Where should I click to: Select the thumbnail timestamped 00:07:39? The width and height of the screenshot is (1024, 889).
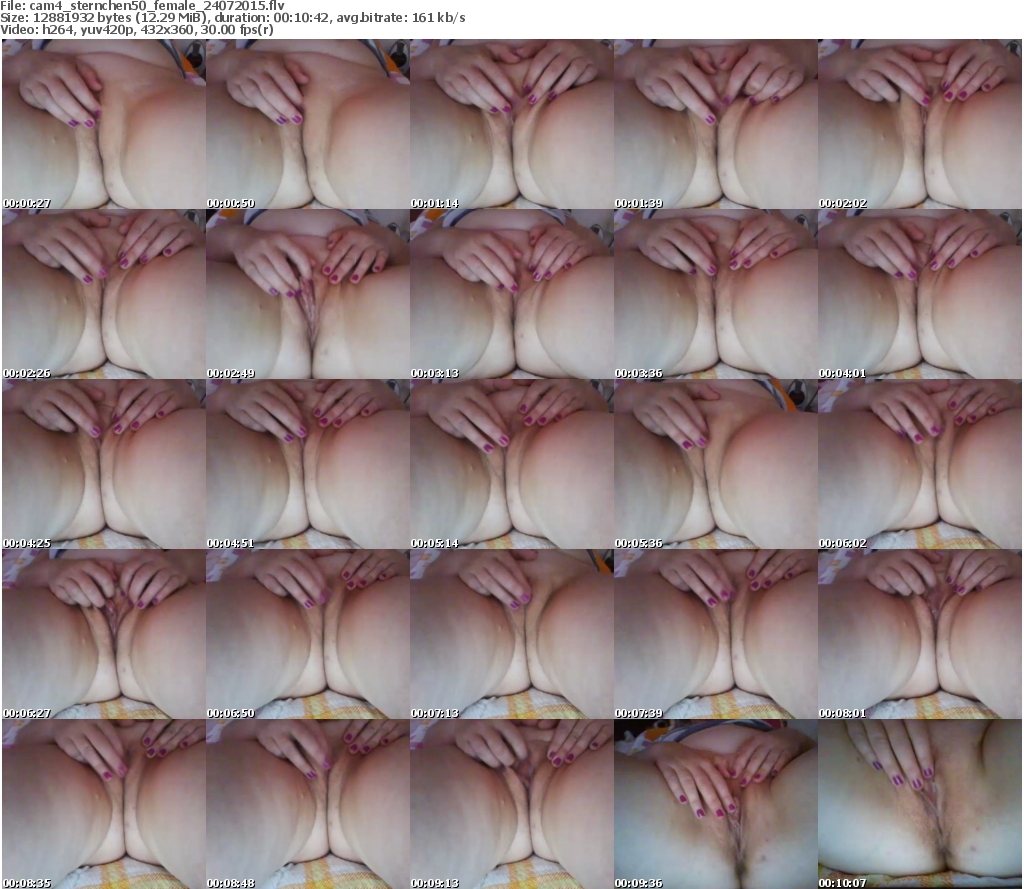click(714, 634)
